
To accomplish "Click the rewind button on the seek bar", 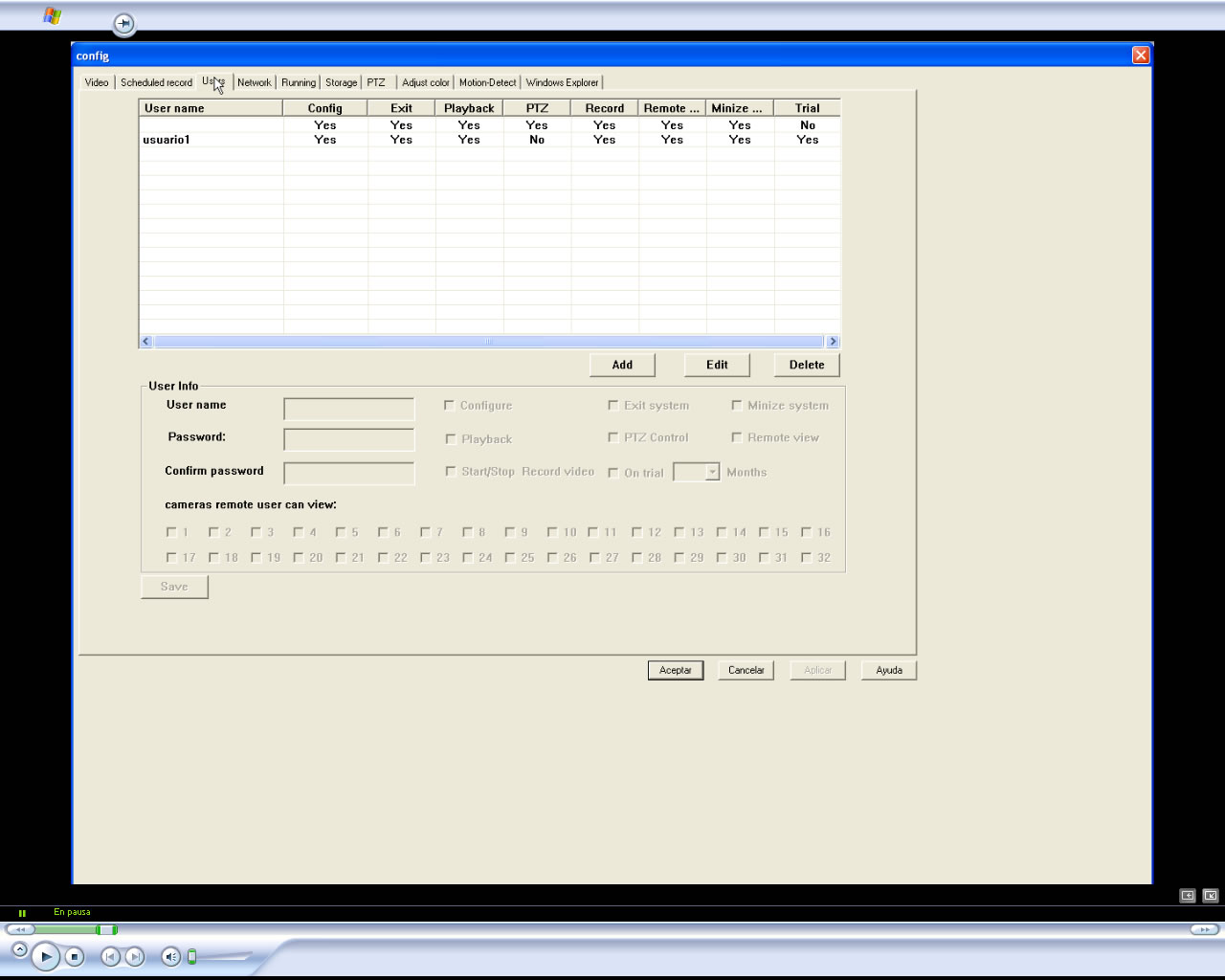I will pos(20,929).
